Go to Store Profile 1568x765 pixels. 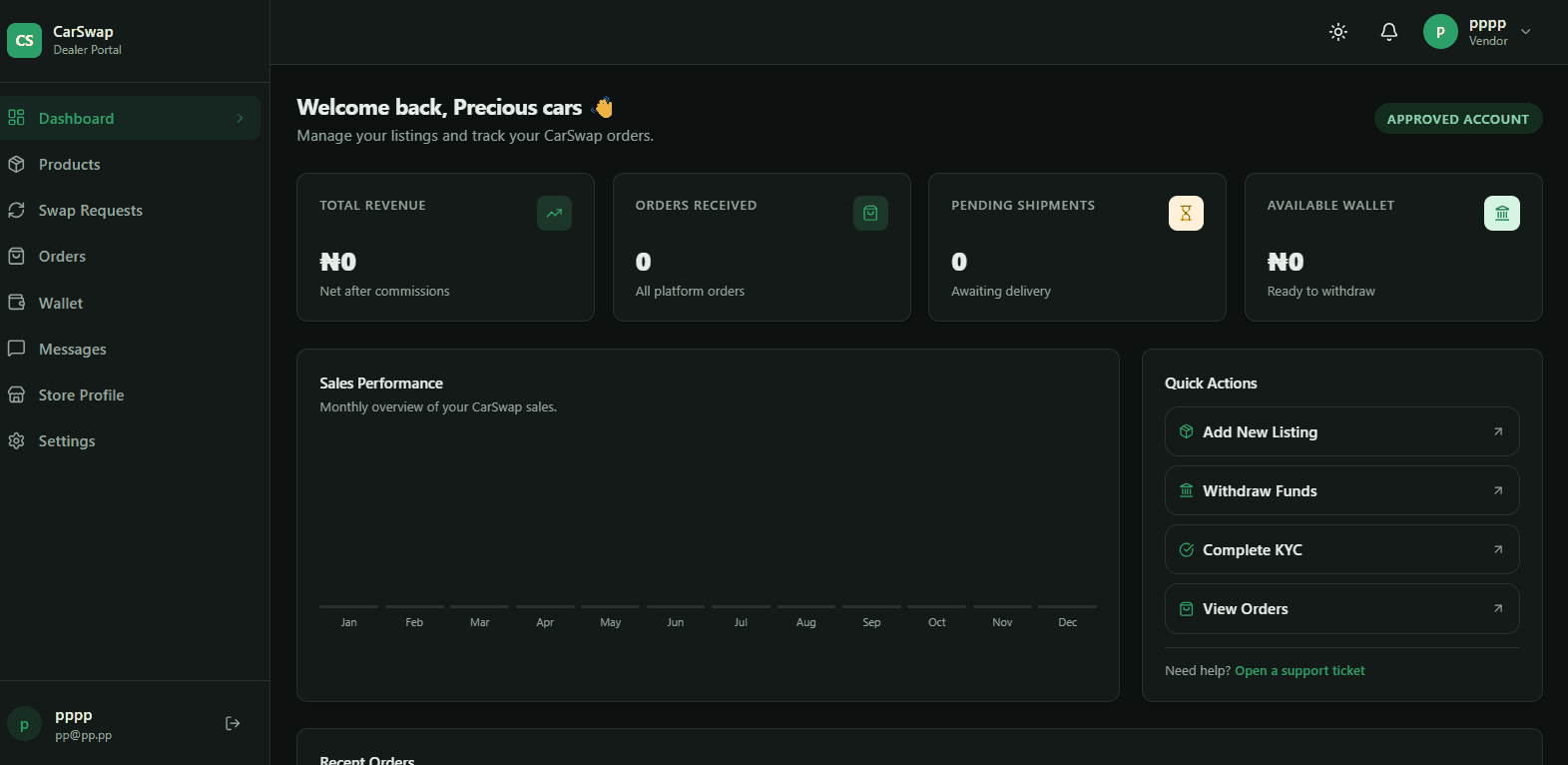click(130, 394)
